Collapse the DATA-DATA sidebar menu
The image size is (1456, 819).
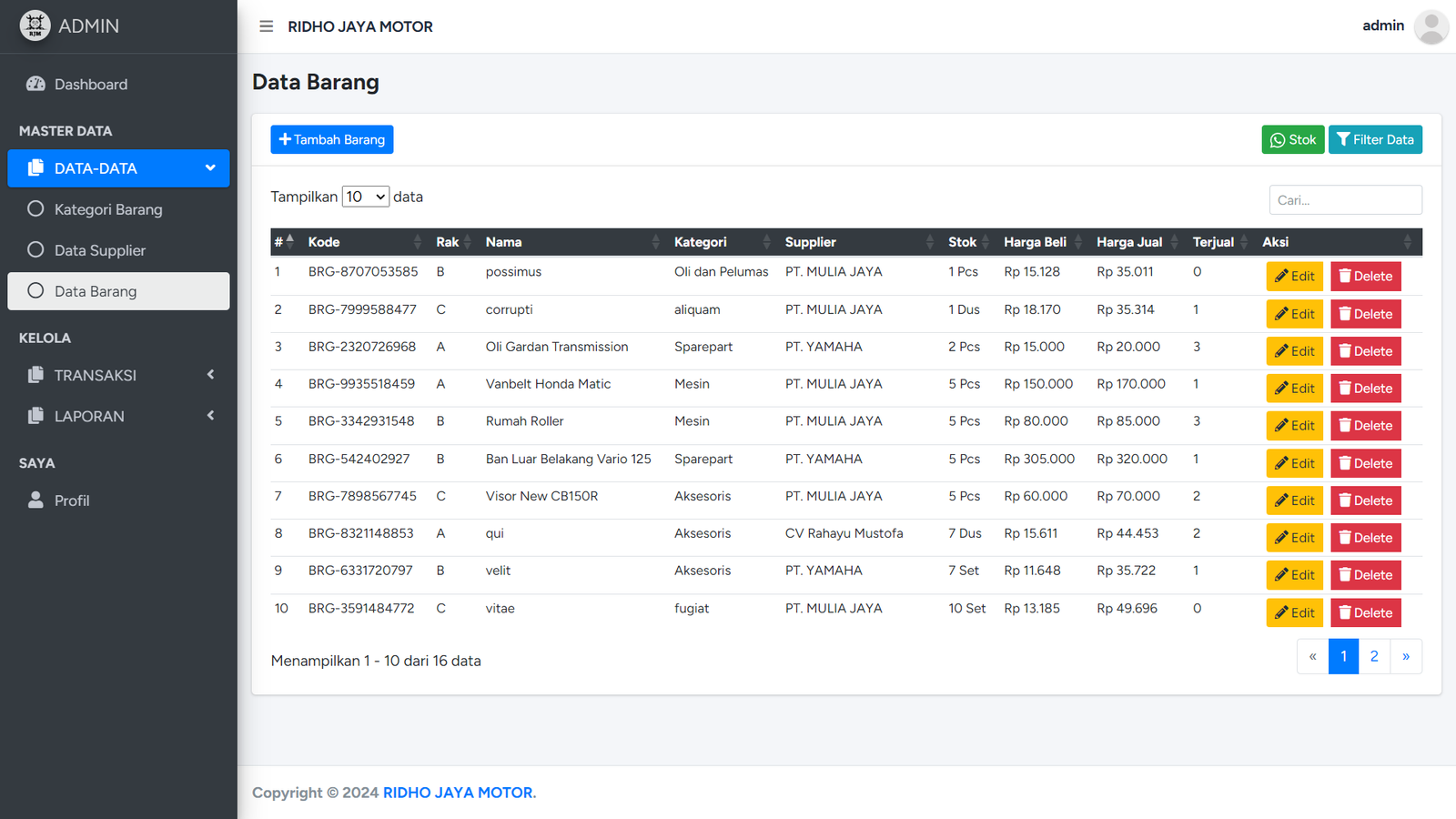point(118,168)
